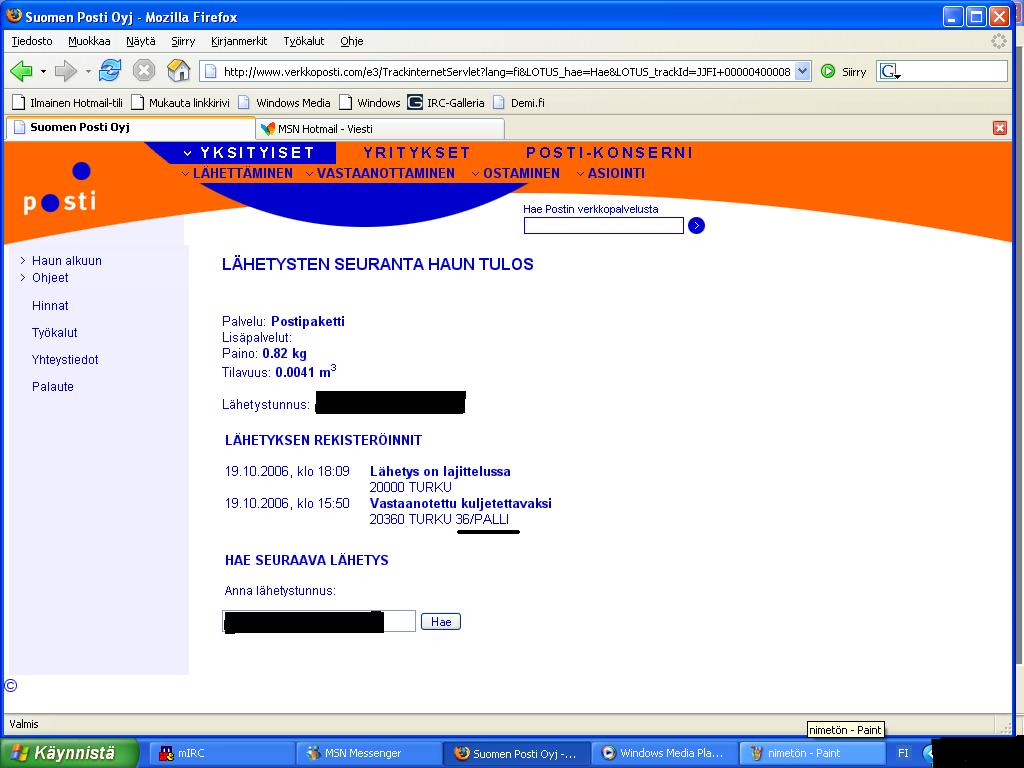The height and width of the screenshot is (768, 1024).
Task: Click the Yhteystiedot sidebar link
Action: point(65,360)
